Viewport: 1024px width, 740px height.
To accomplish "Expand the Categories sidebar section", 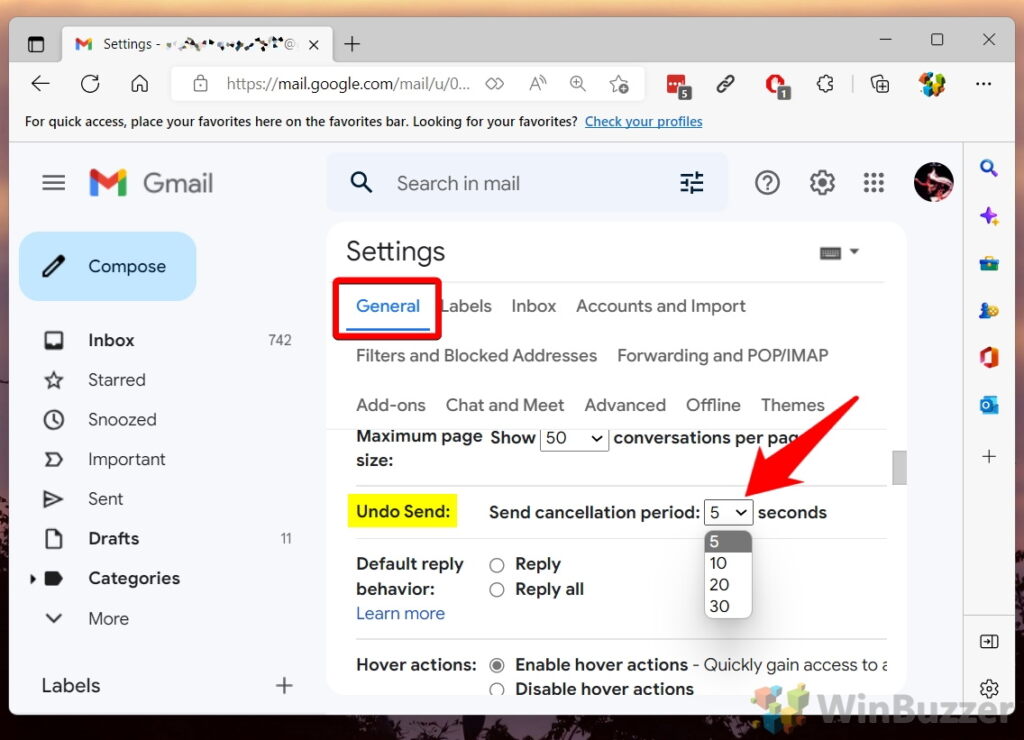I will coord(33,578).
